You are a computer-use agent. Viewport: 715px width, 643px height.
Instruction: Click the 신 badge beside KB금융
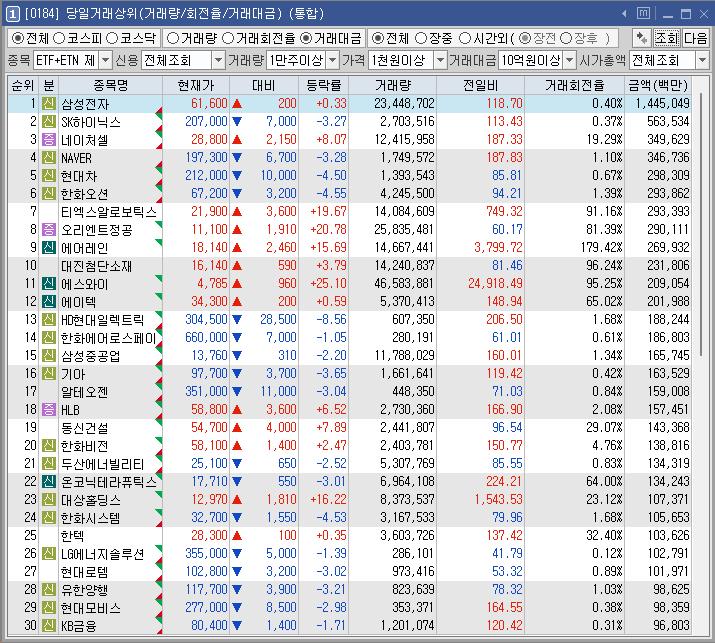49,625
